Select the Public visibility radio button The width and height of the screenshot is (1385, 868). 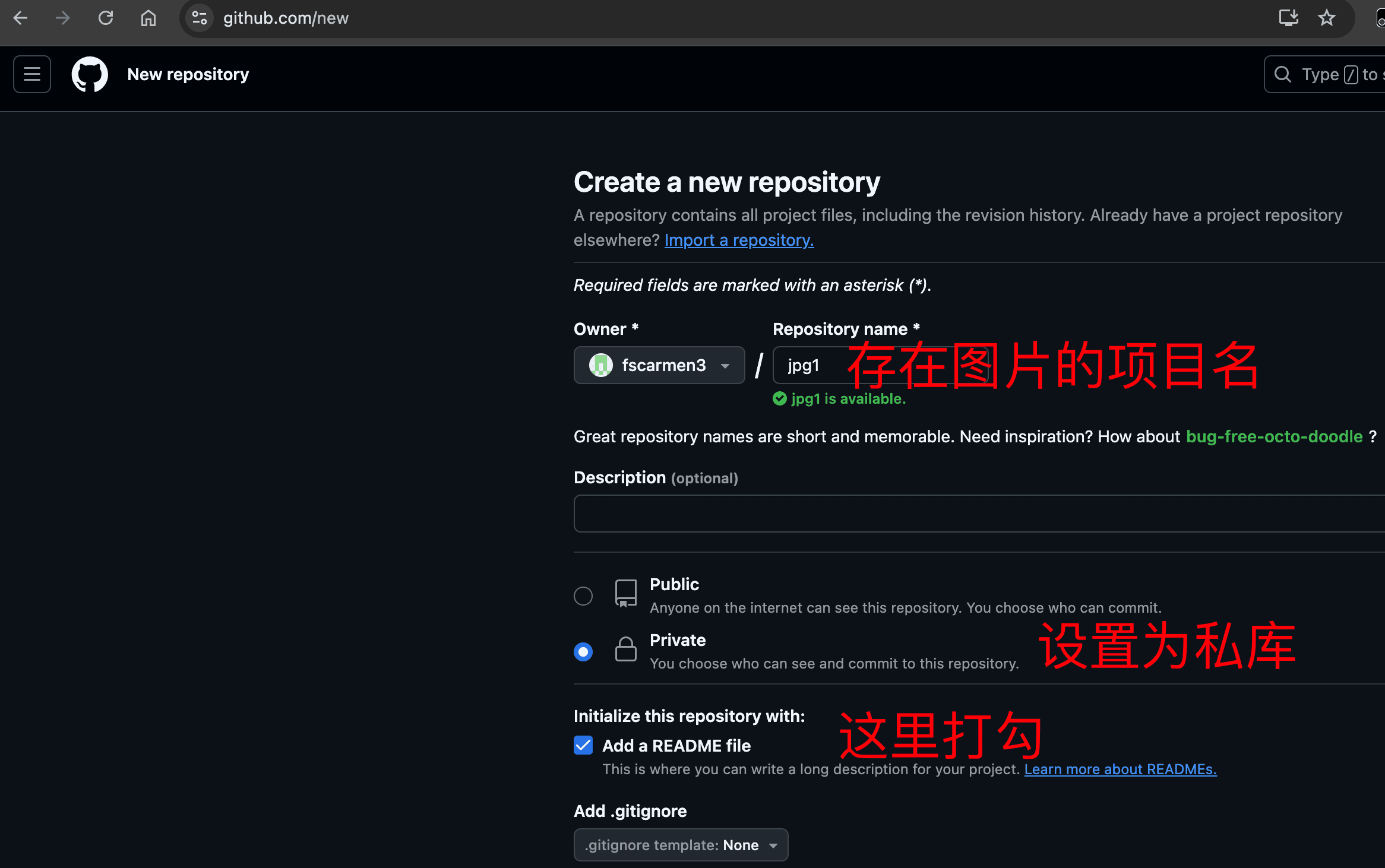coord(583,595)
